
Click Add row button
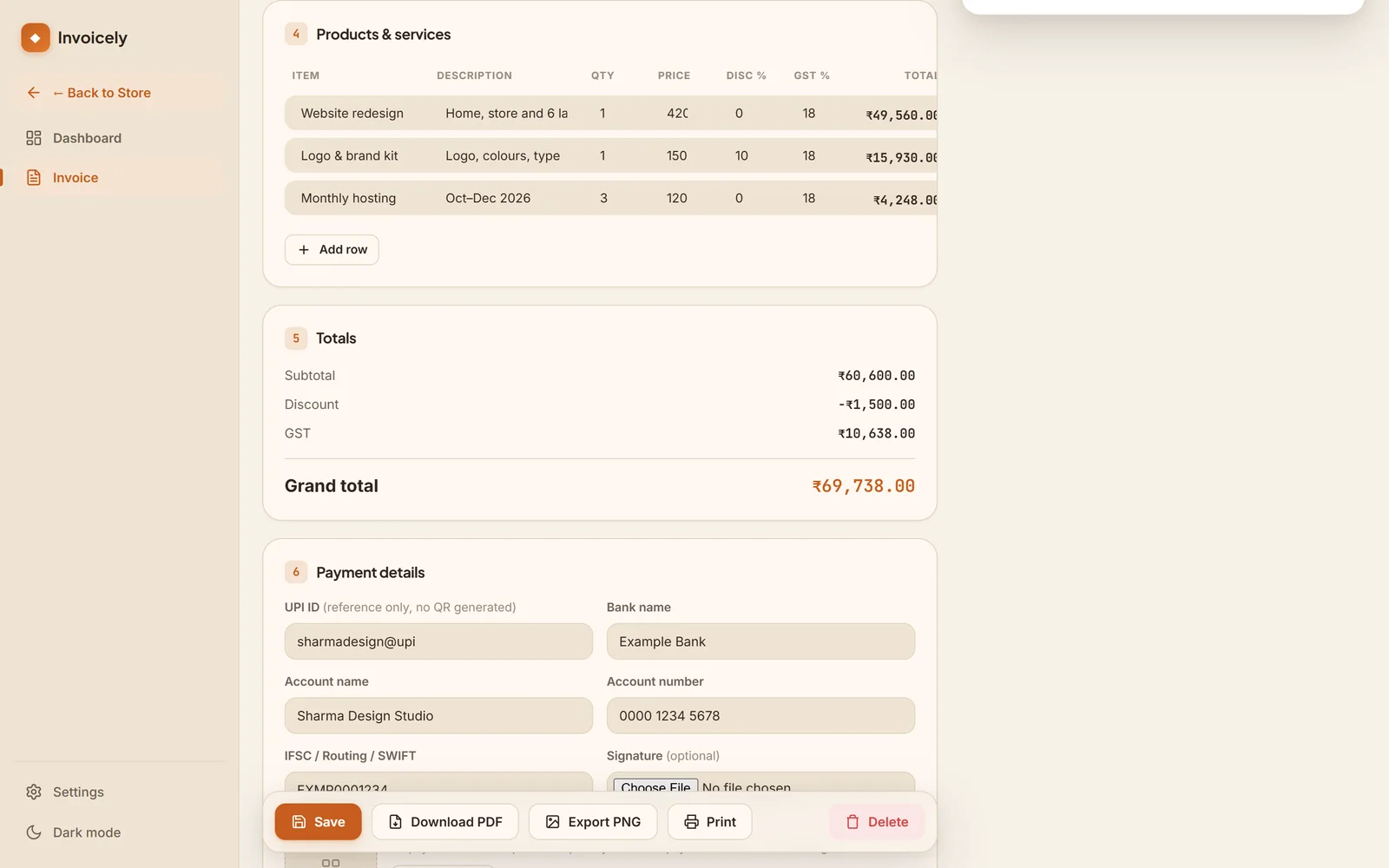pos(332,250)
